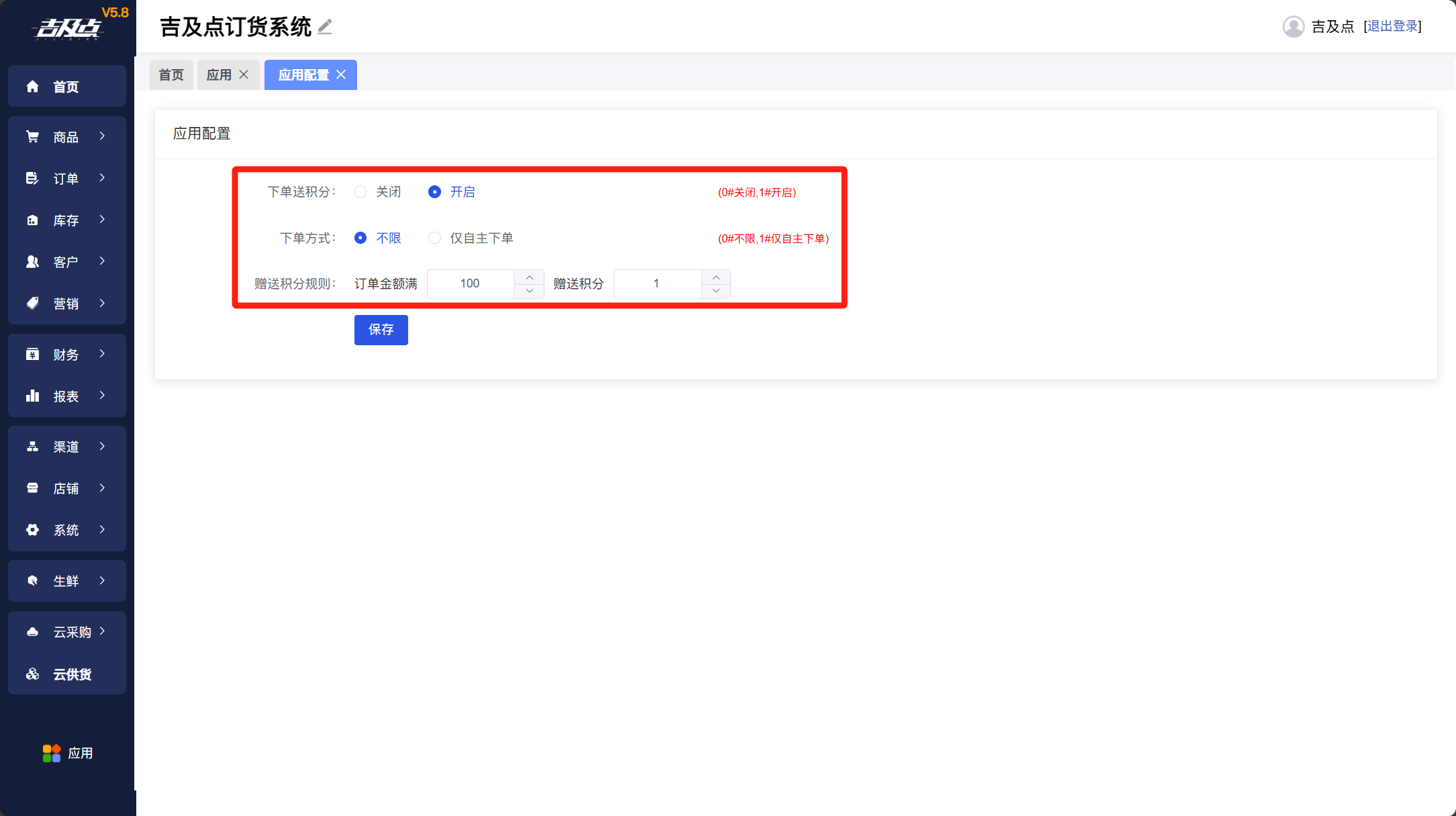Screen dimensions: 1456x816
Task: Select 开启 radio for 下单送积分
Action: 435,192
